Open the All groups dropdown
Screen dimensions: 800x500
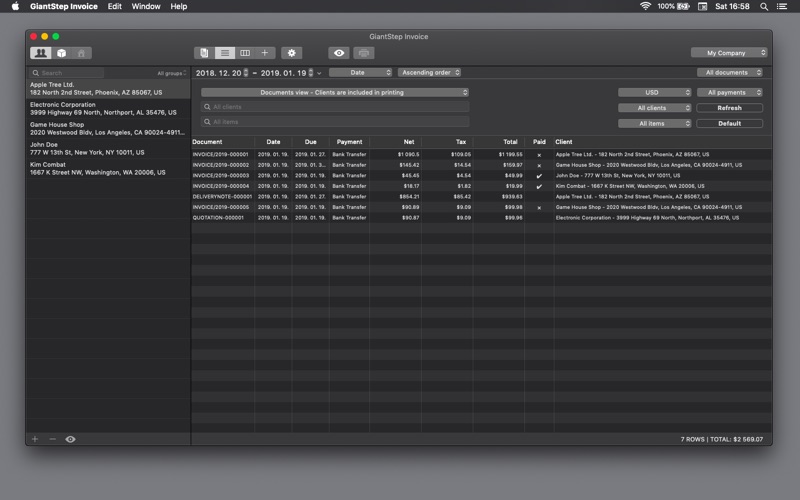pyautogui.click(x=171, y=73)
